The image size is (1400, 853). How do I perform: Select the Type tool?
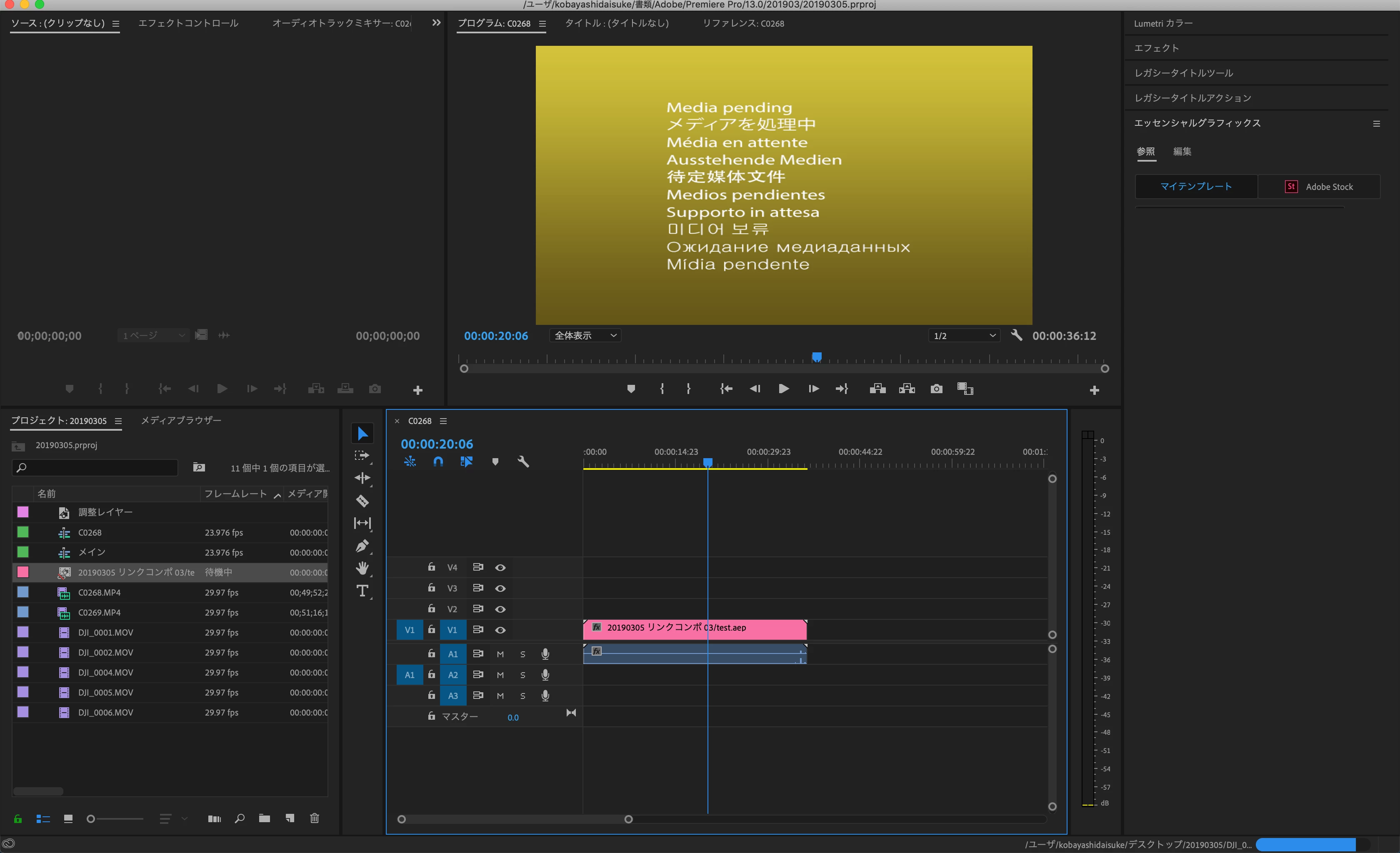362,591
